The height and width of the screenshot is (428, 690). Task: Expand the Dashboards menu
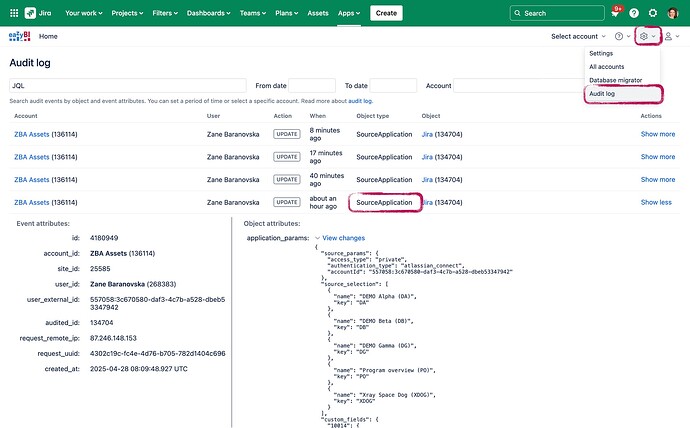coord(209,13)
